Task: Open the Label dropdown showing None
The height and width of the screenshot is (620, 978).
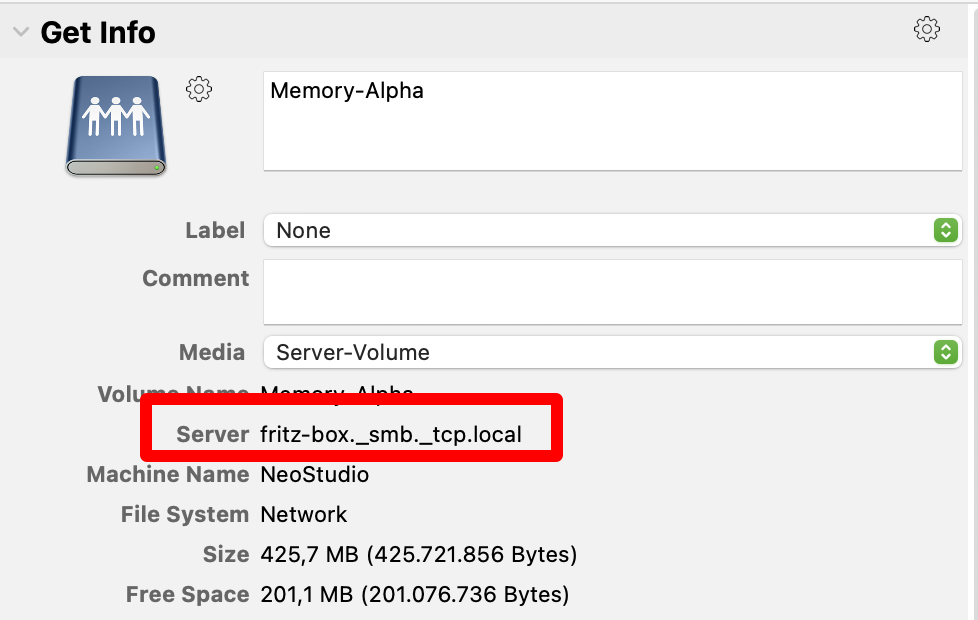Action: coord(600,230)
